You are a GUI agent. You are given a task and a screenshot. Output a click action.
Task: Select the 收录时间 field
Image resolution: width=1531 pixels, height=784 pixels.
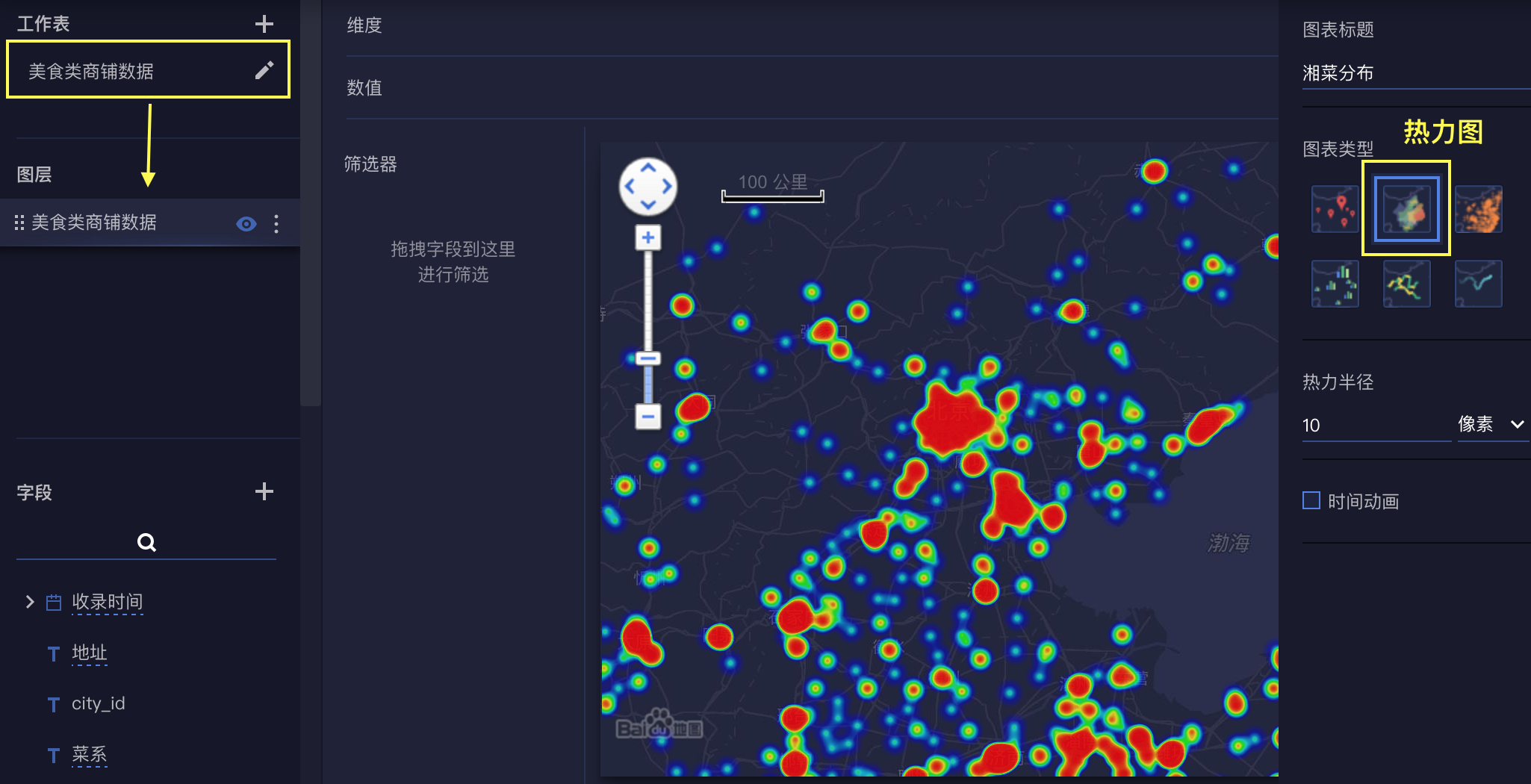point(107,602)
